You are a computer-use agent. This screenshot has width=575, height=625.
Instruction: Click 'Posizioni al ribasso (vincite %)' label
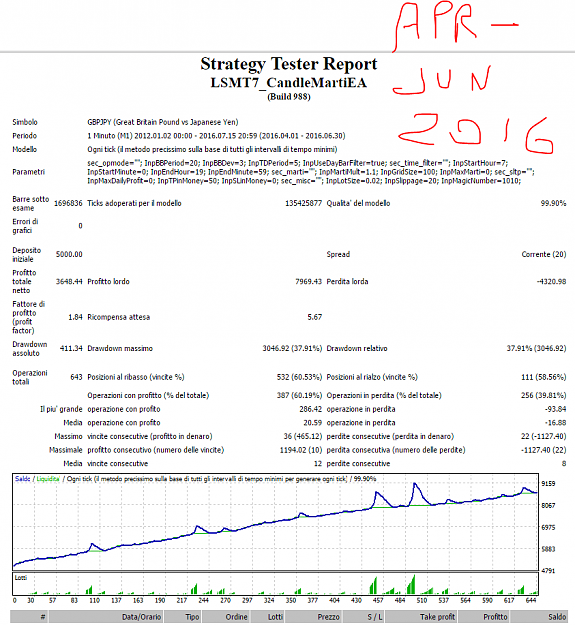point(136,377)
